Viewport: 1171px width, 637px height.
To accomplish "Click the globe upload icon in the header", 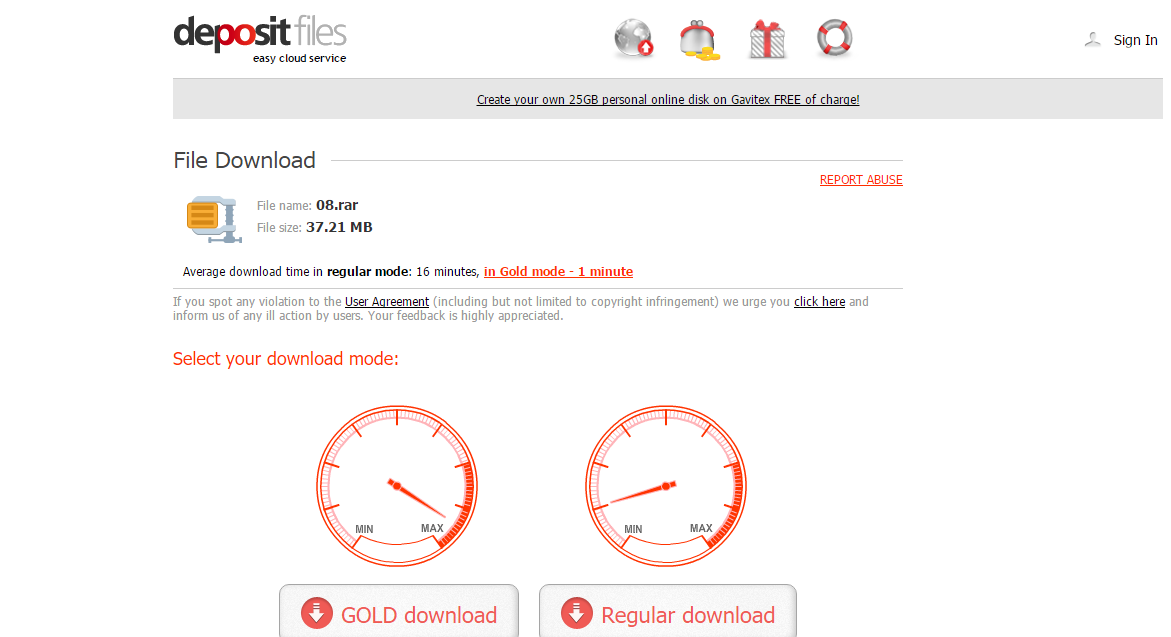I will click(633, 39).
